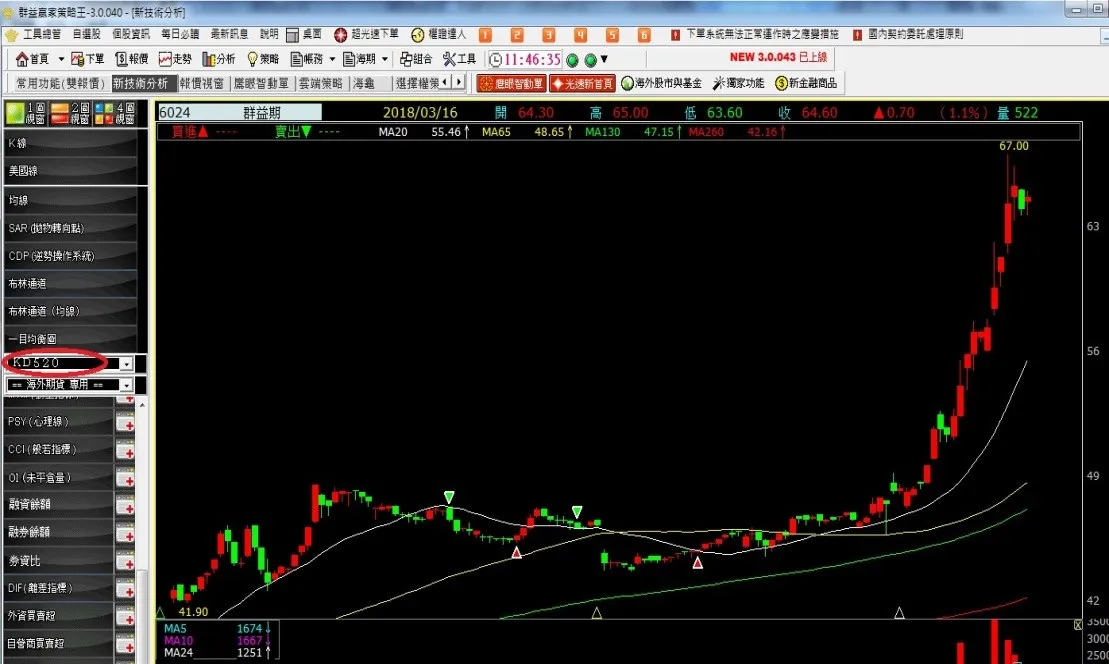Open the 報價 quotes icon
The width and height of the screenshot is (1109, 664).
coord(132,59)
